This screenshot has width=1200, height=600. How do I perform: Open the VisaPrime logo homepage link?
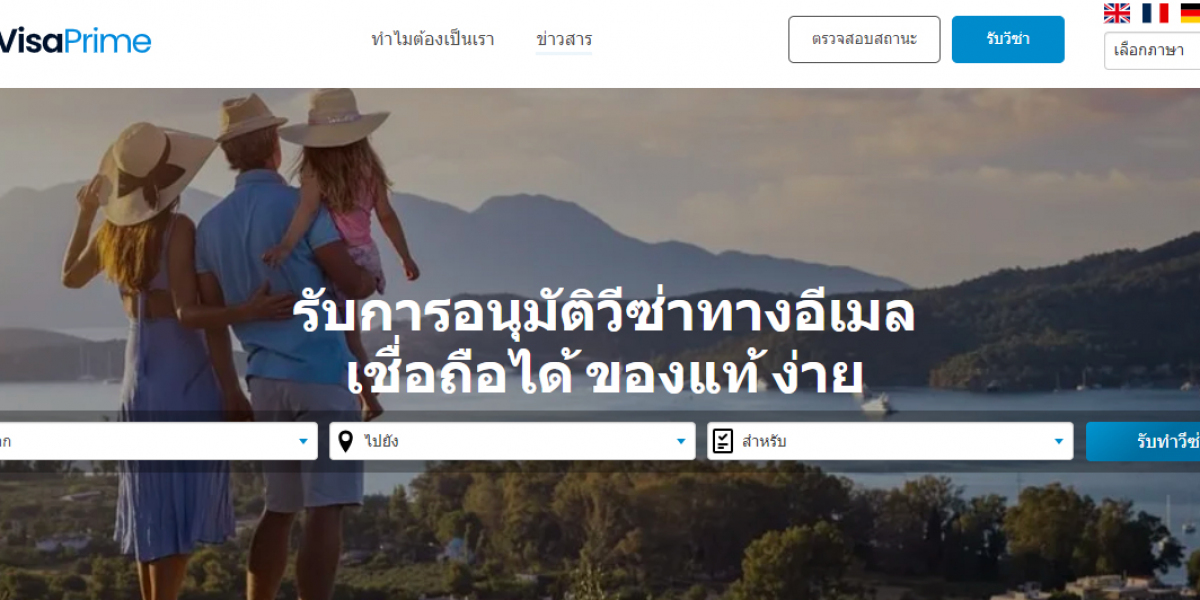coord(74,40)
